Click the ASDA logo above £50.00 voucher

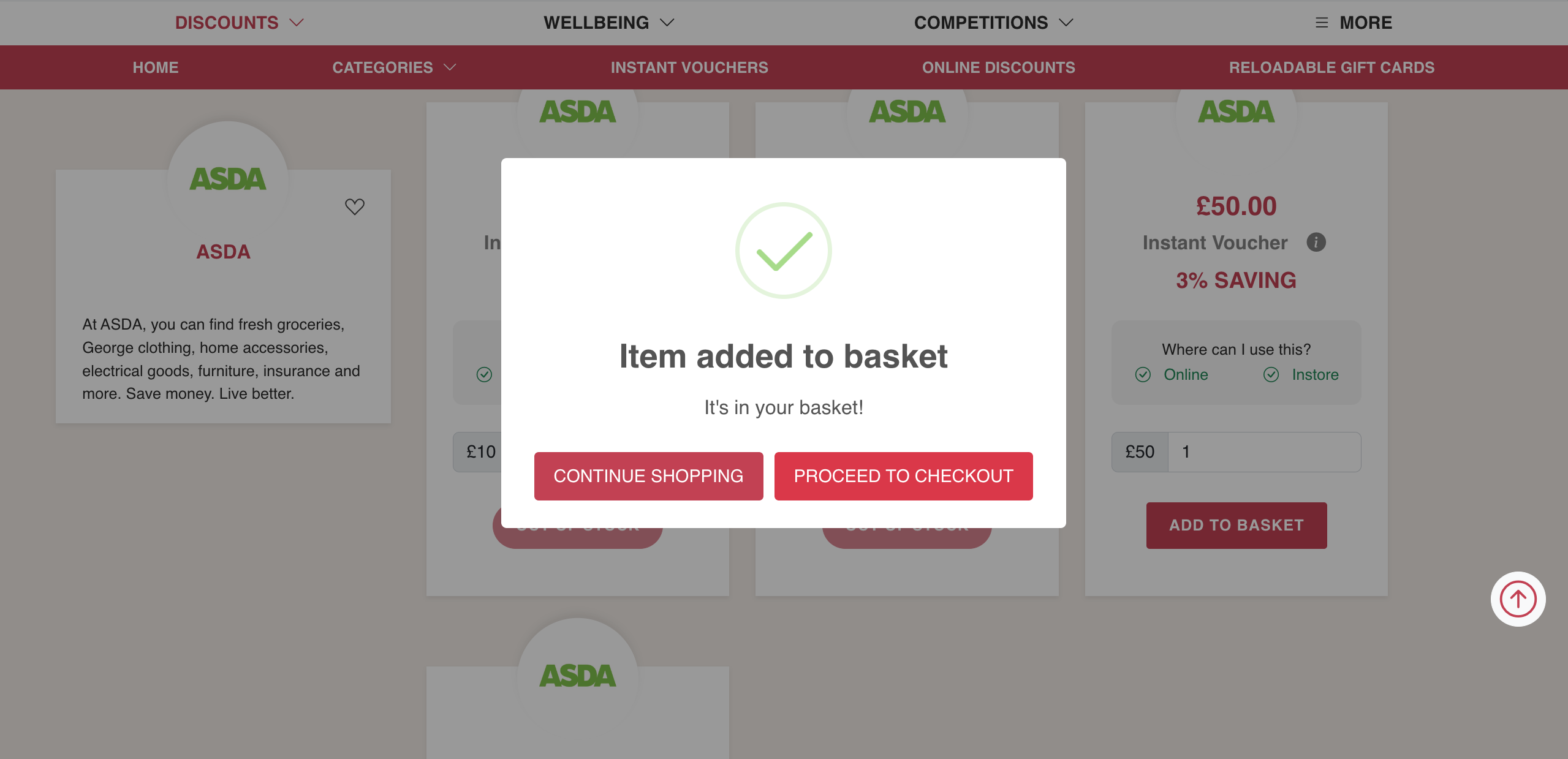tap(1236, 111)
